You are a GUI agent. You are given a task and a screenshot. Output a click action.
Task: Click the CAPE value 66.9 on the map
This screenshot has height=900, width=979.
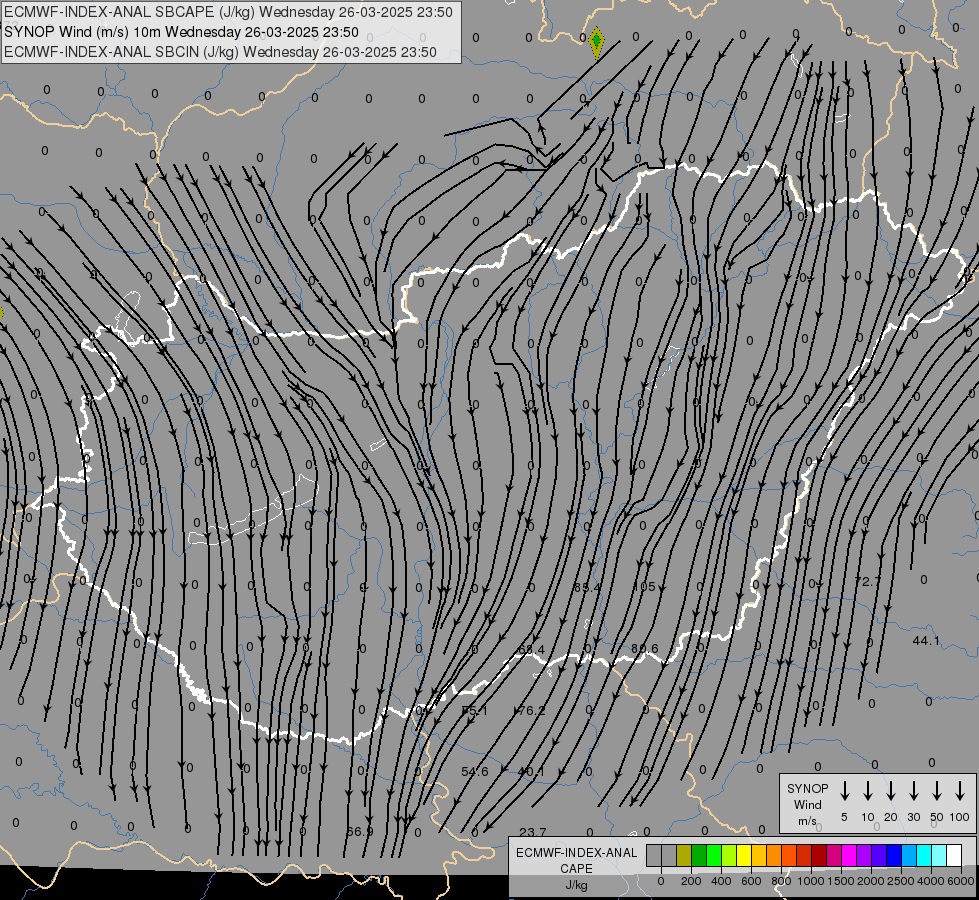click(x=360, y=831)
